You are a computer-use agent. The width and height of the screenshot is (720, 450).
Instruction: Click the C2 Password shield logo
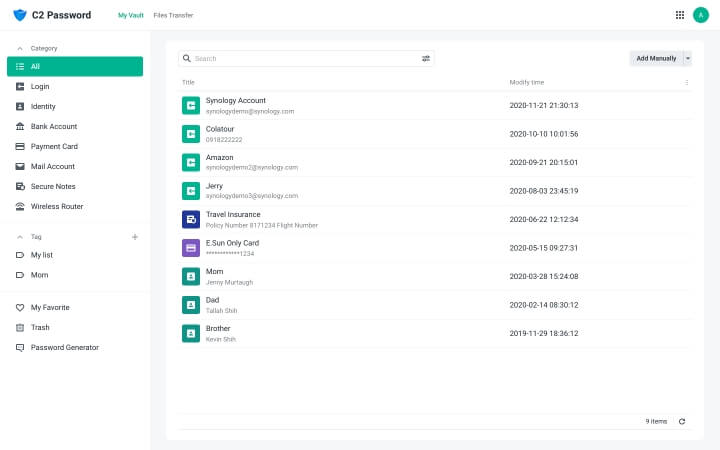[19, 15]
